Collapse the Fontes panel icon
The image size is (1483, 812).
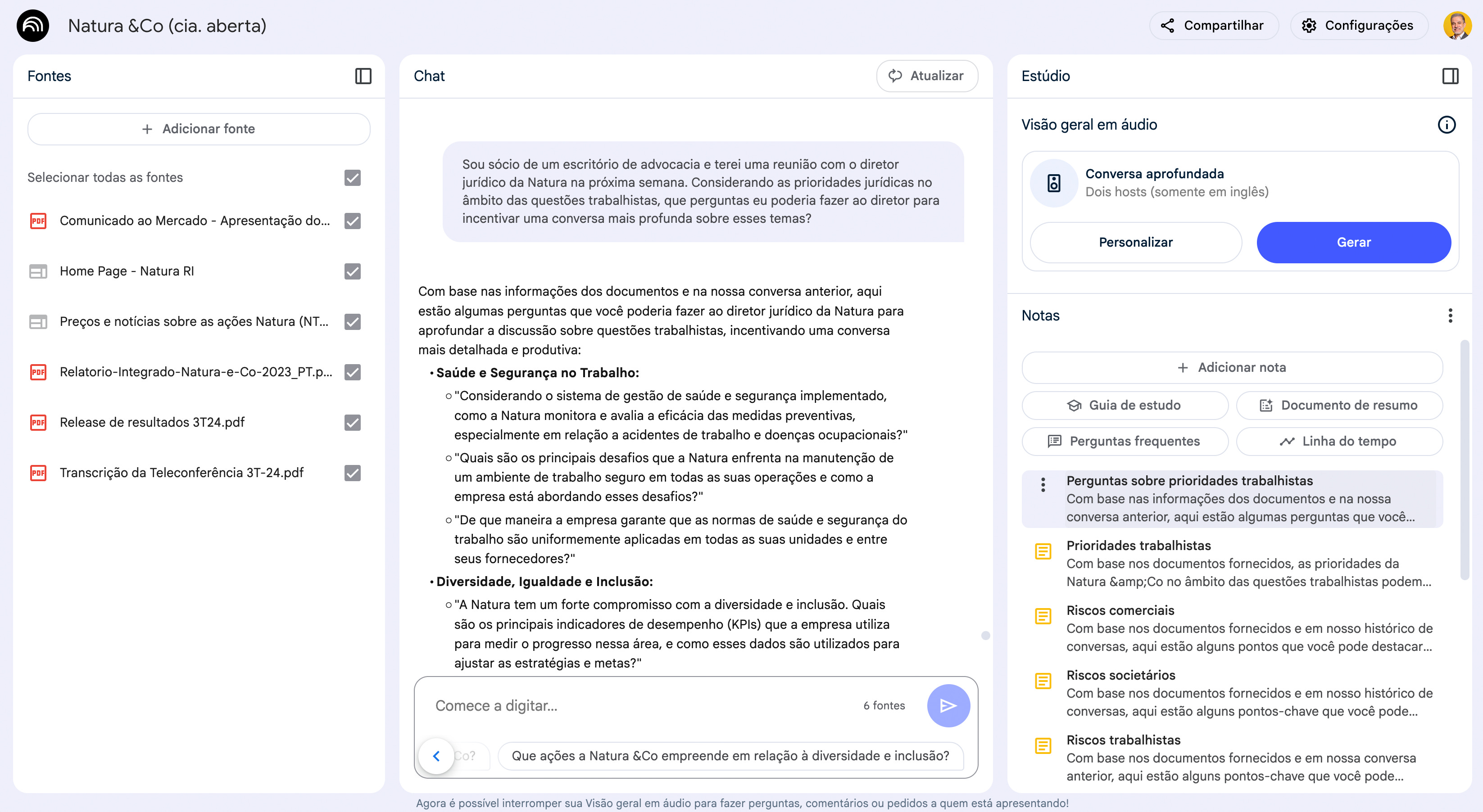click(363, 76)
